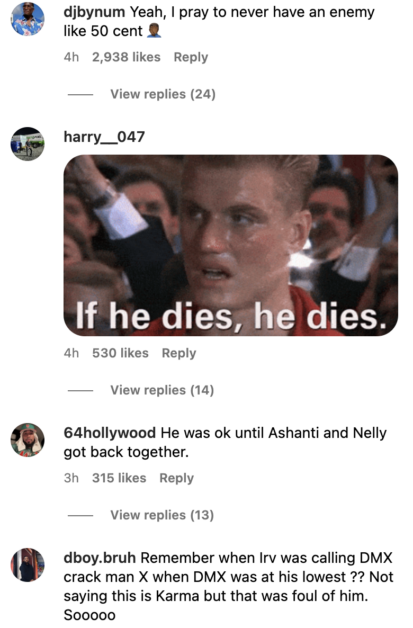
Task: View the 2,938 likes on djbynum's comment
Action: tap(126, 57)
